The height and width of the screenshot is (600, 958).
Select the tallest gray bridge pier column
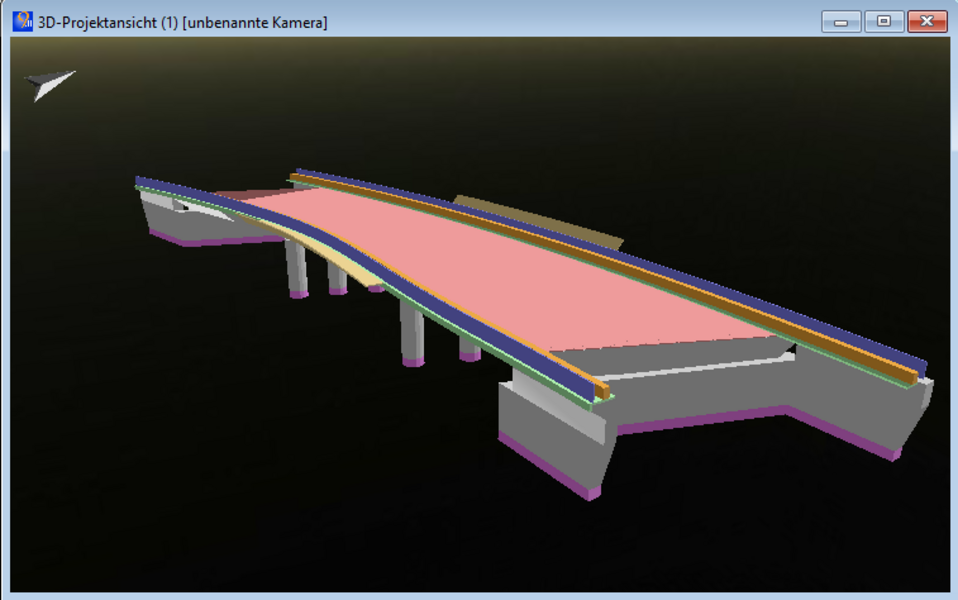pyautogui.click(x=412, y=333)
